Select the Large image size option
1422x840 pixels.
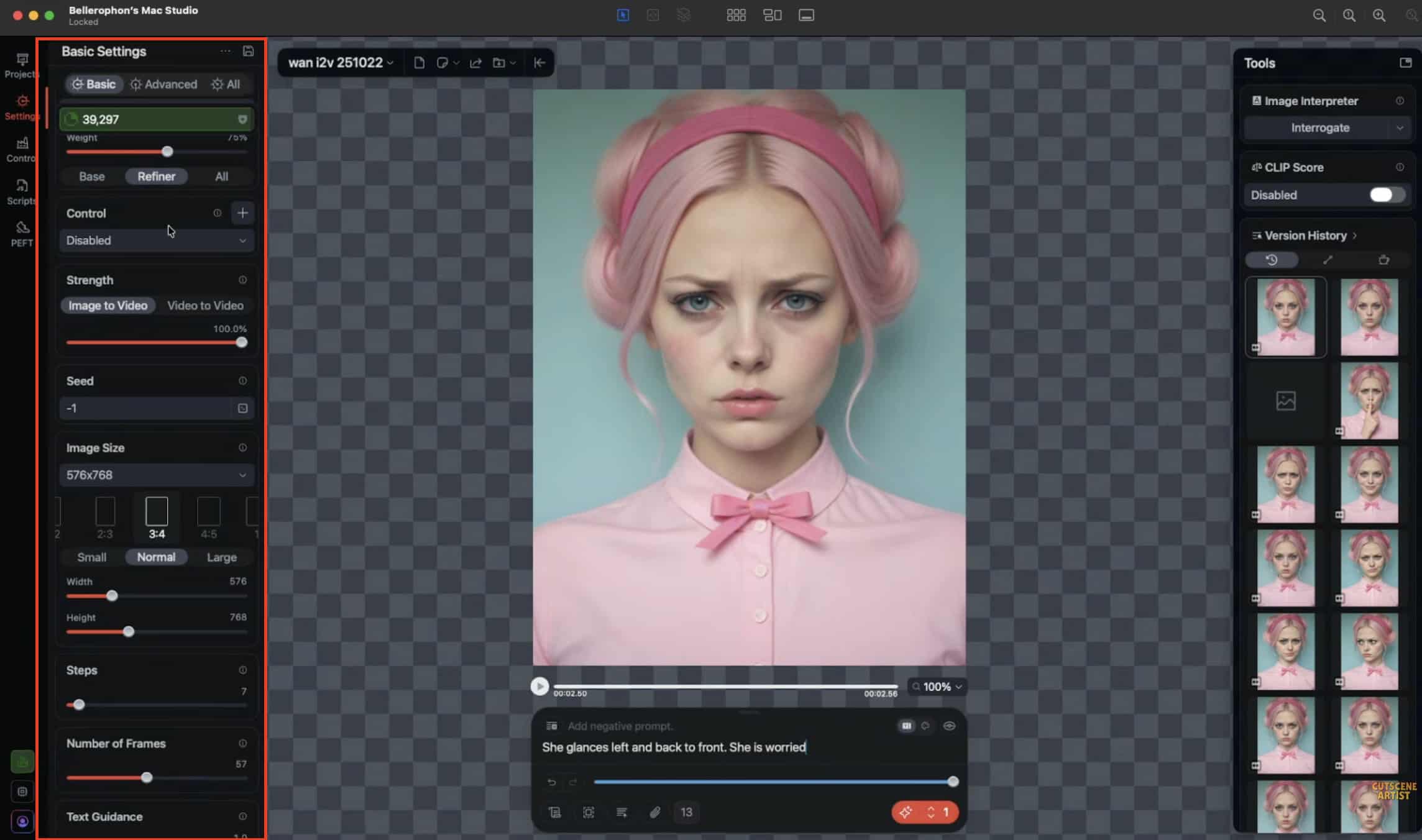221,557
